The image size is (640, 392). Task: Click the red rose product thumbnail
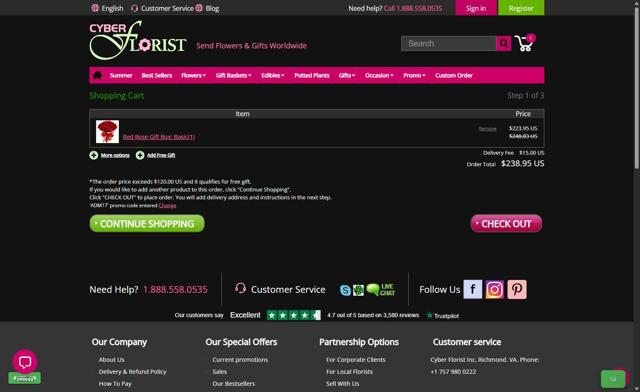click(x=107, y=131)
